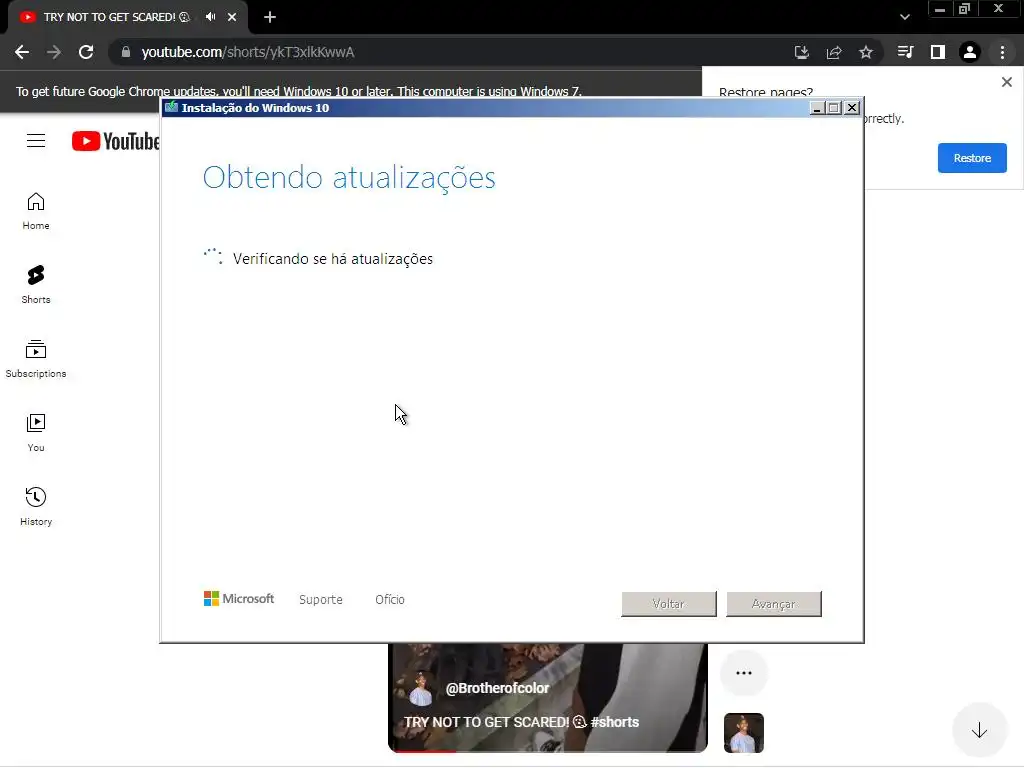Viewport: 1024px width, 768px height.
Task: Open the You section in the sidebar
Action: coord(36,432)
